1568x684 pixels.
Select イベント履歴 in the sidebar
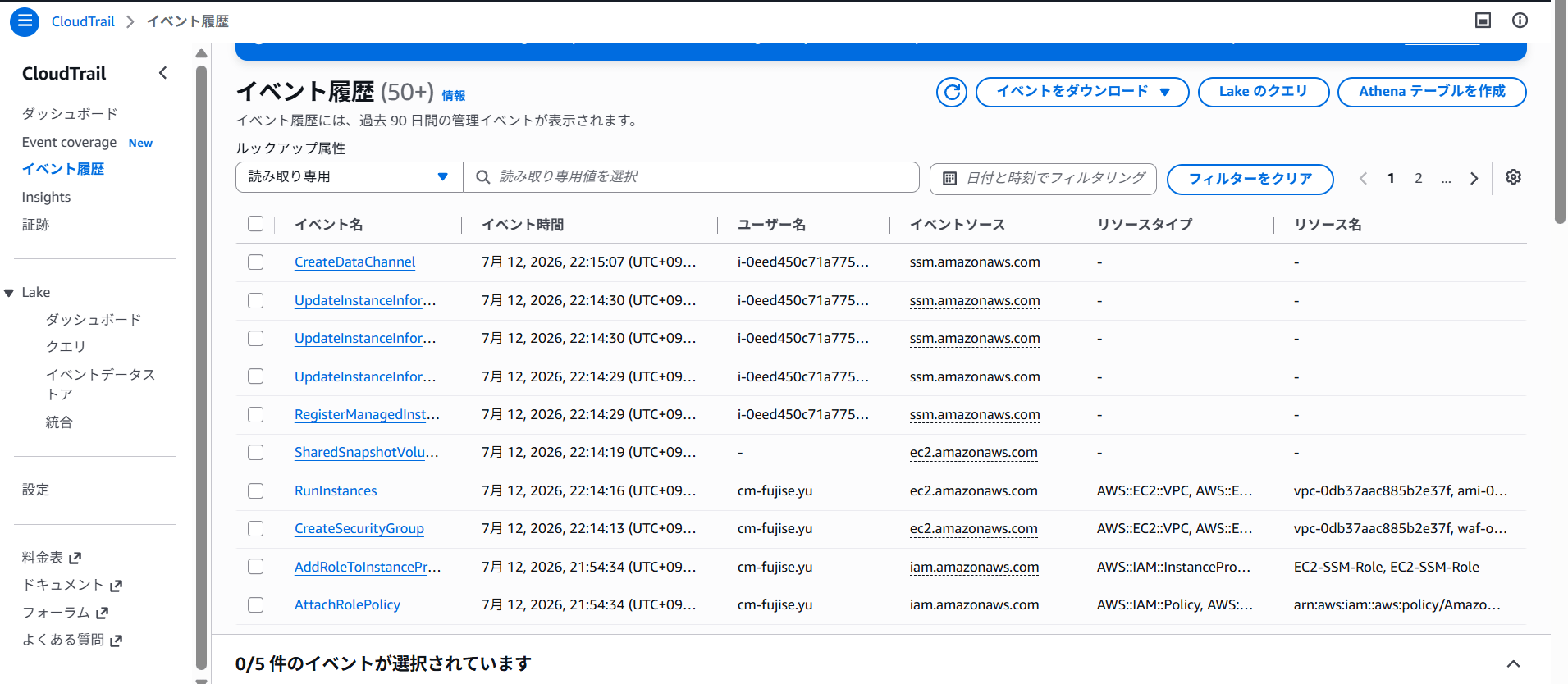[x=63, y=169]
